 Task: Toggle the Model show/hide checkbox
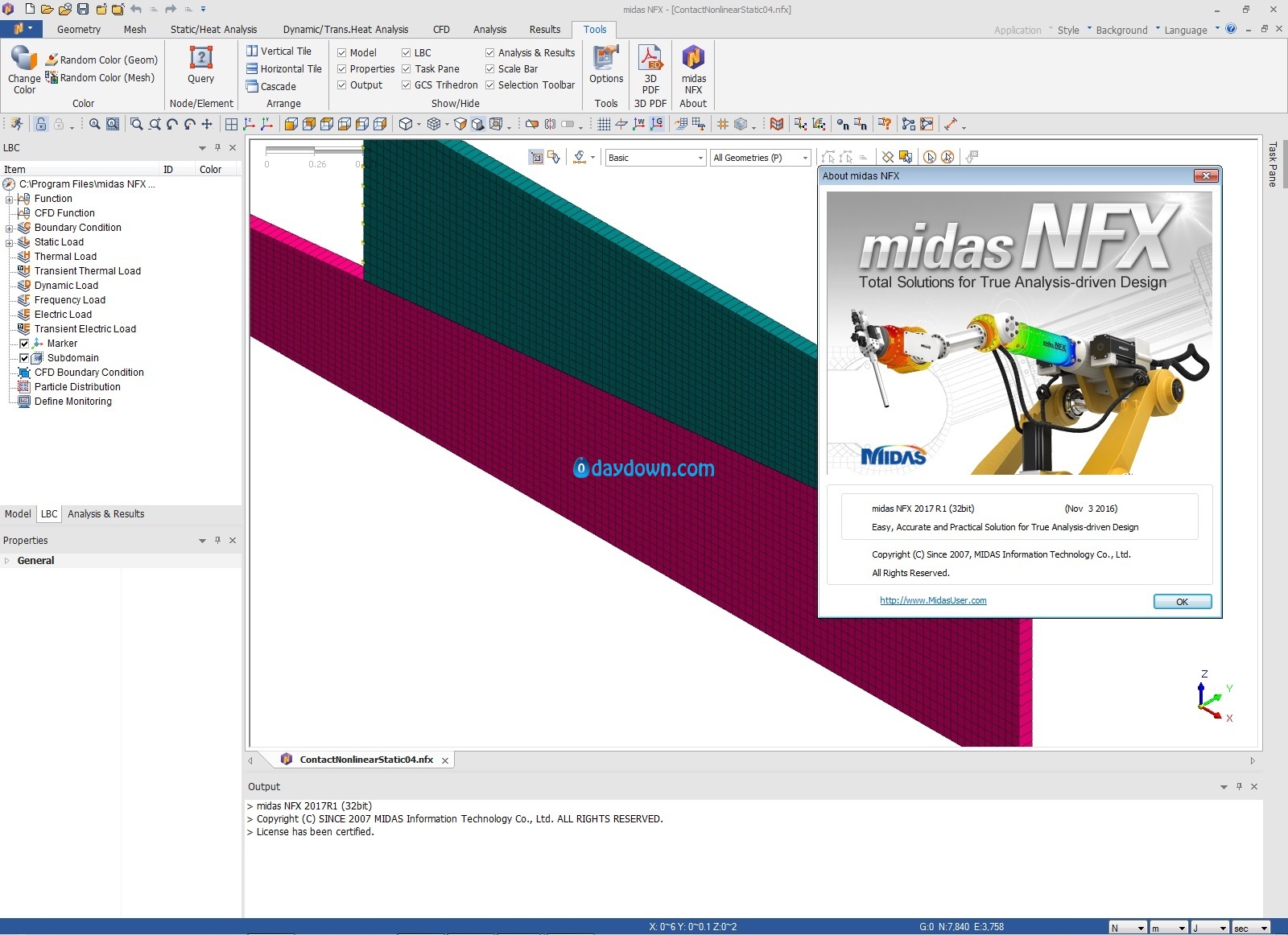coord(342,52)
